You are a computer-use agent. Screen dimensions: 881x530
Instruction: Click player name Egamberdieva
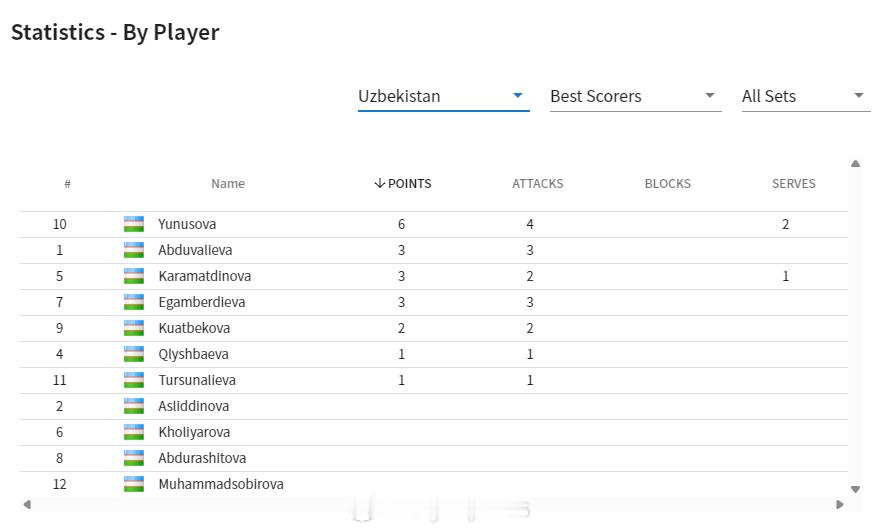[201, 302]
